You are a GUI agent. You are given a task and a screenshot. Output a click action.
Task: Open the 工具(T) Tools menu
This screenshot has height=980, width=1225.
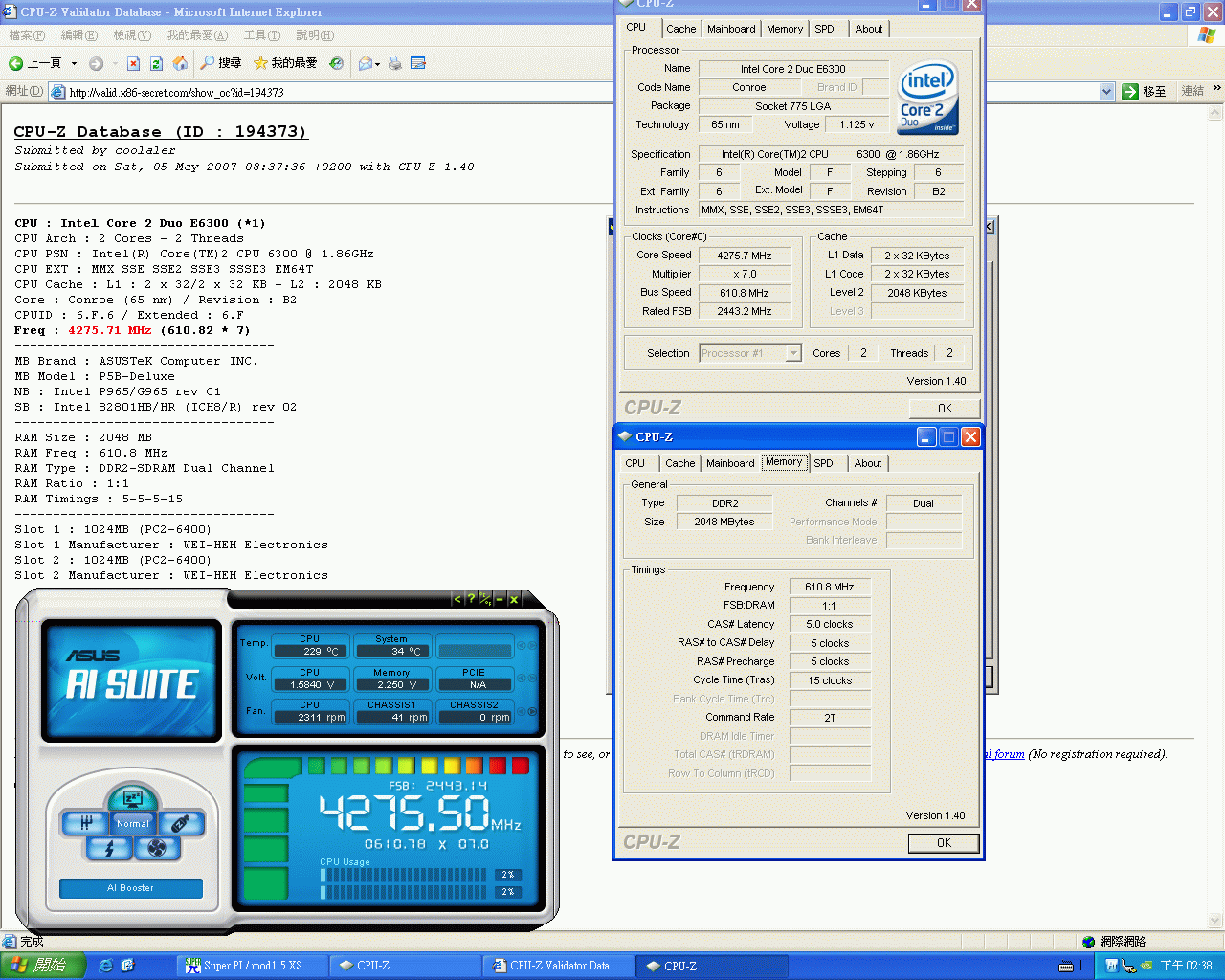pos(262,35)
